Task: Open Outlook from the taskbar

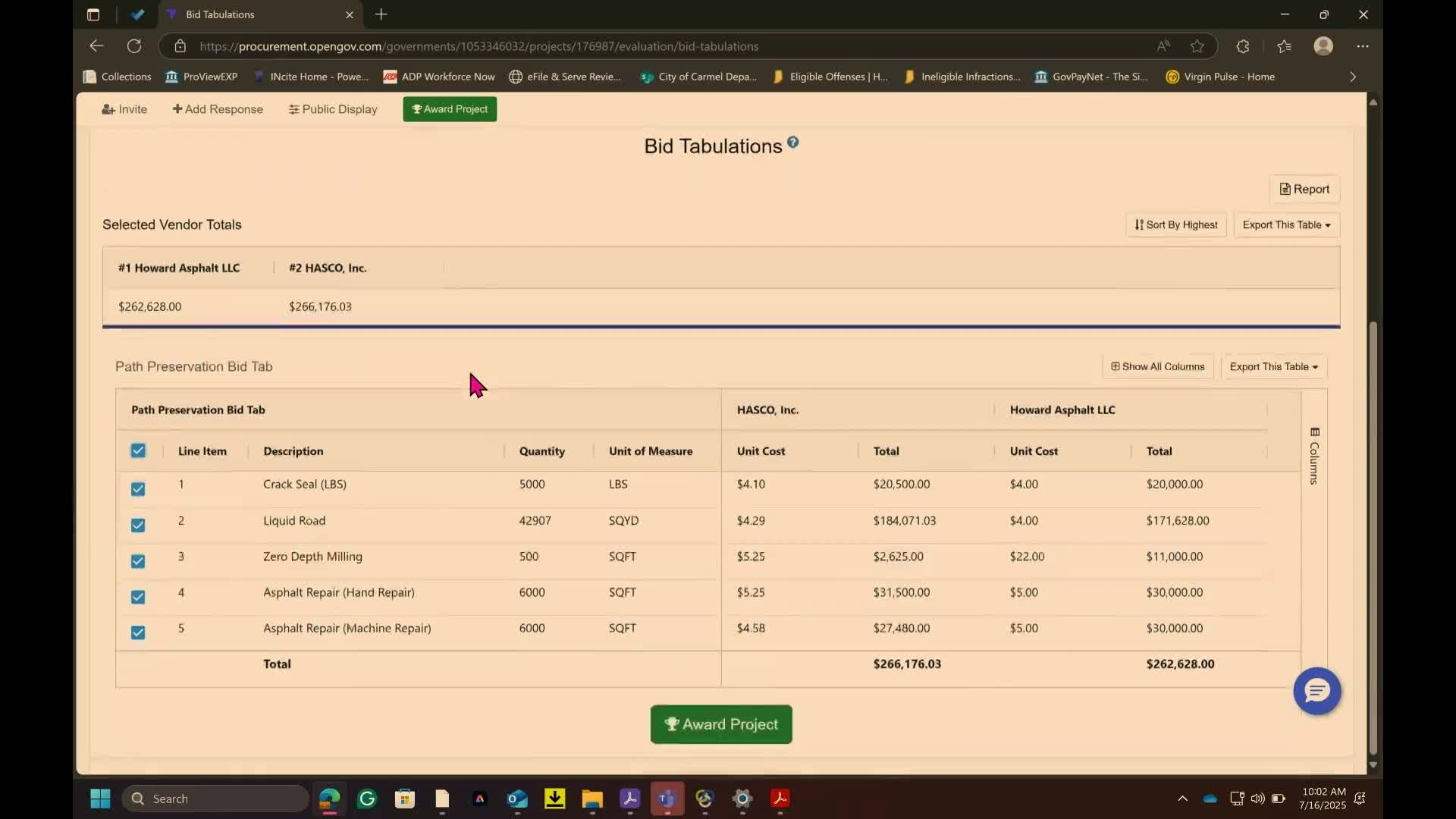Action: click(x=517, y=799)
